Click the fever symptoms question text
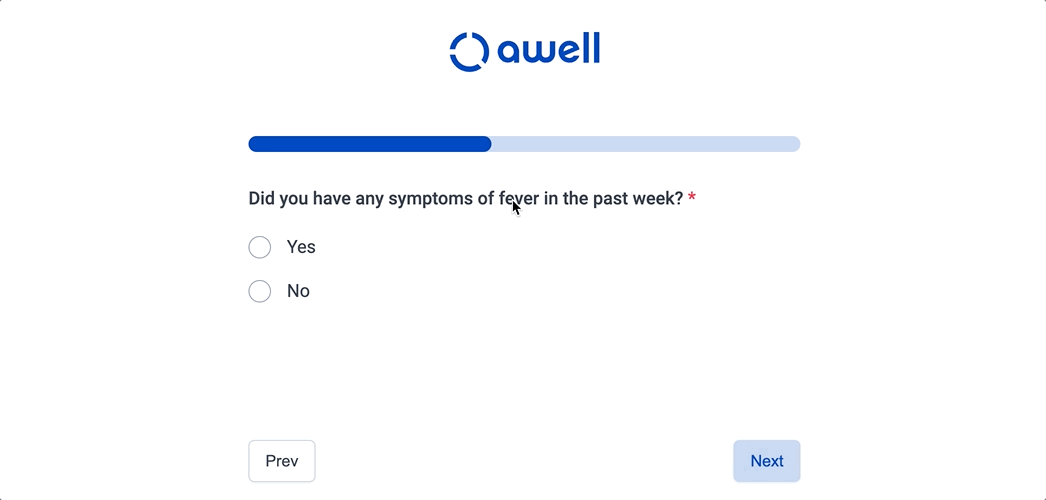This screenshot has height=500, width=1046. [x=466, y=198]
